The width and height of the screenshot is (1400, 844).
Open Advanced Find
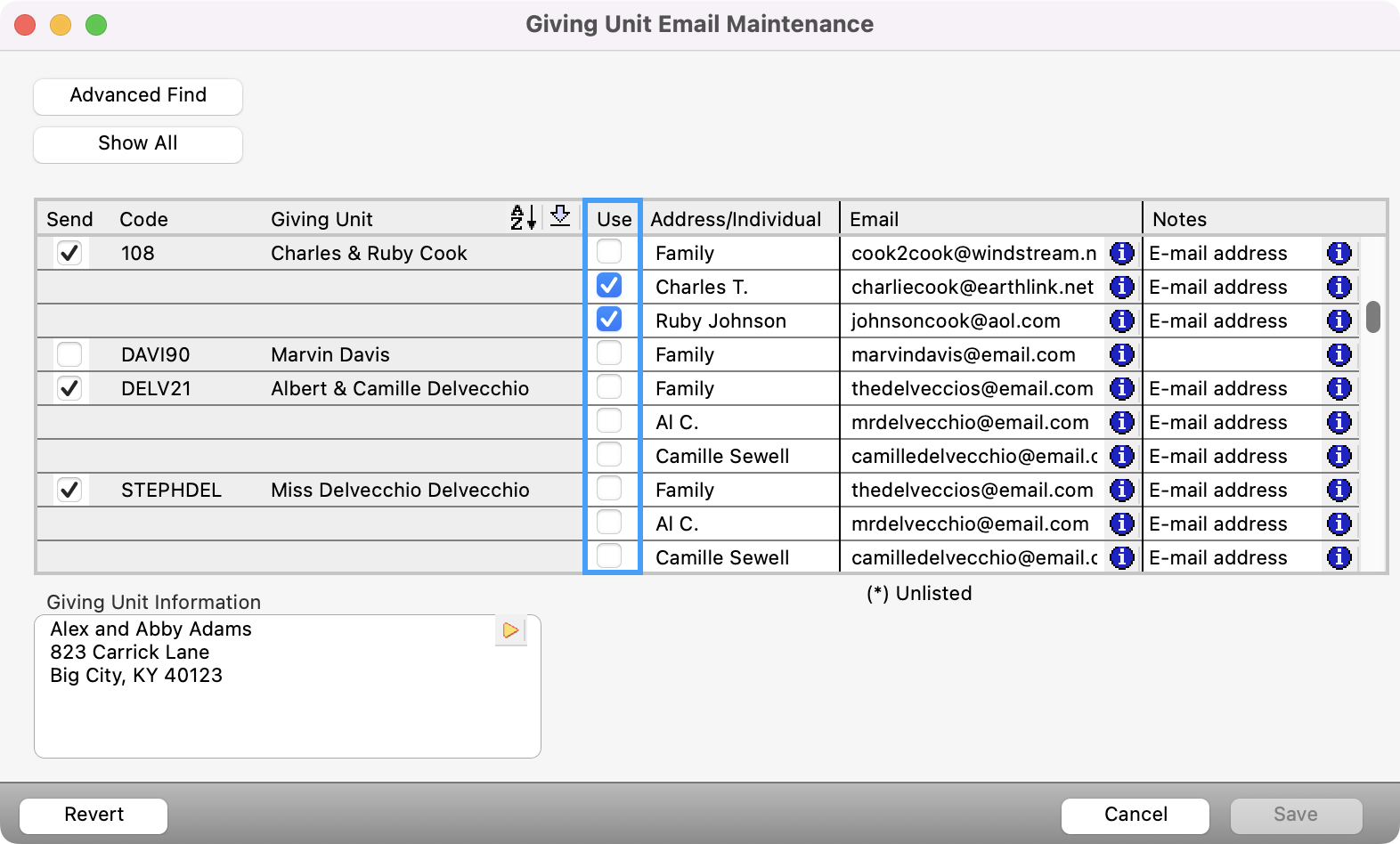point(138,96)
